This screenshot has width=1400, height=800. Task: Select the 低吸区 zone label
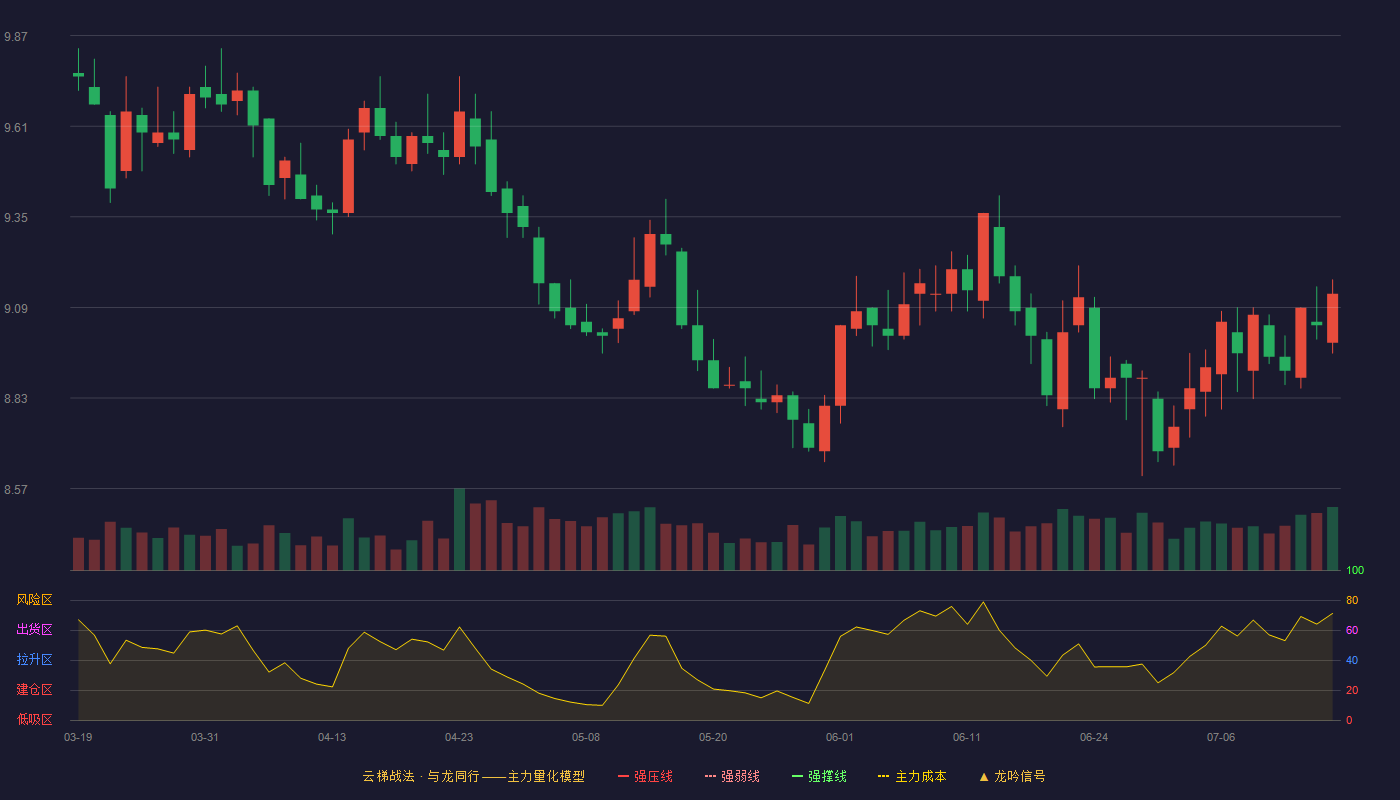tap(34, 719)
